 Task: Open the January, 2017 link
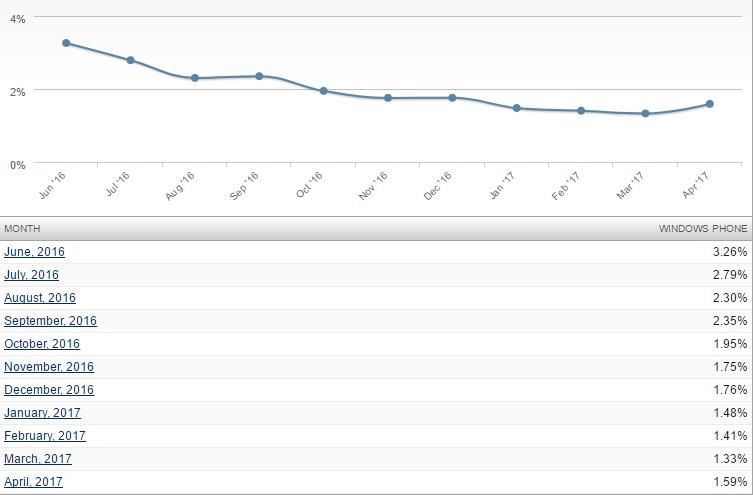[42, 413]
